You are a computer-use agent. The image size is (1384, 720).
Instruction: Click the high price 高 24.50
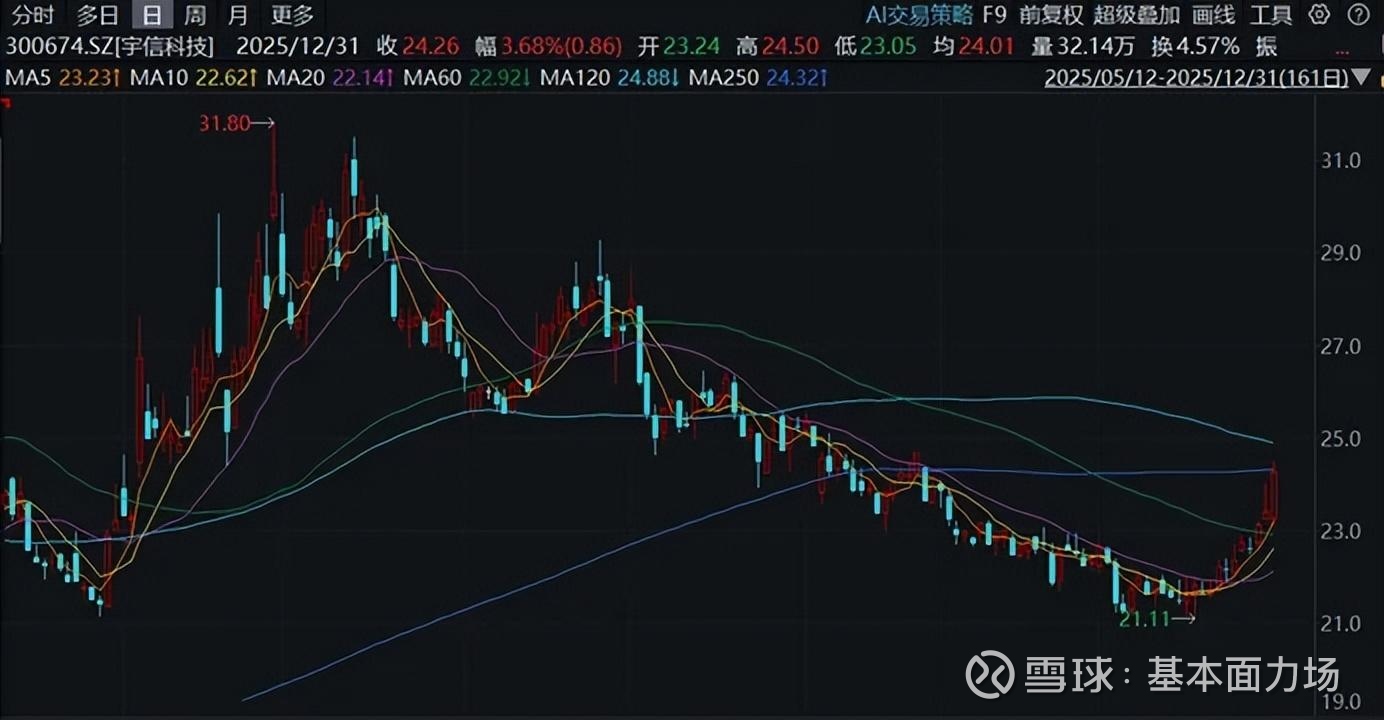pos(777,46)
